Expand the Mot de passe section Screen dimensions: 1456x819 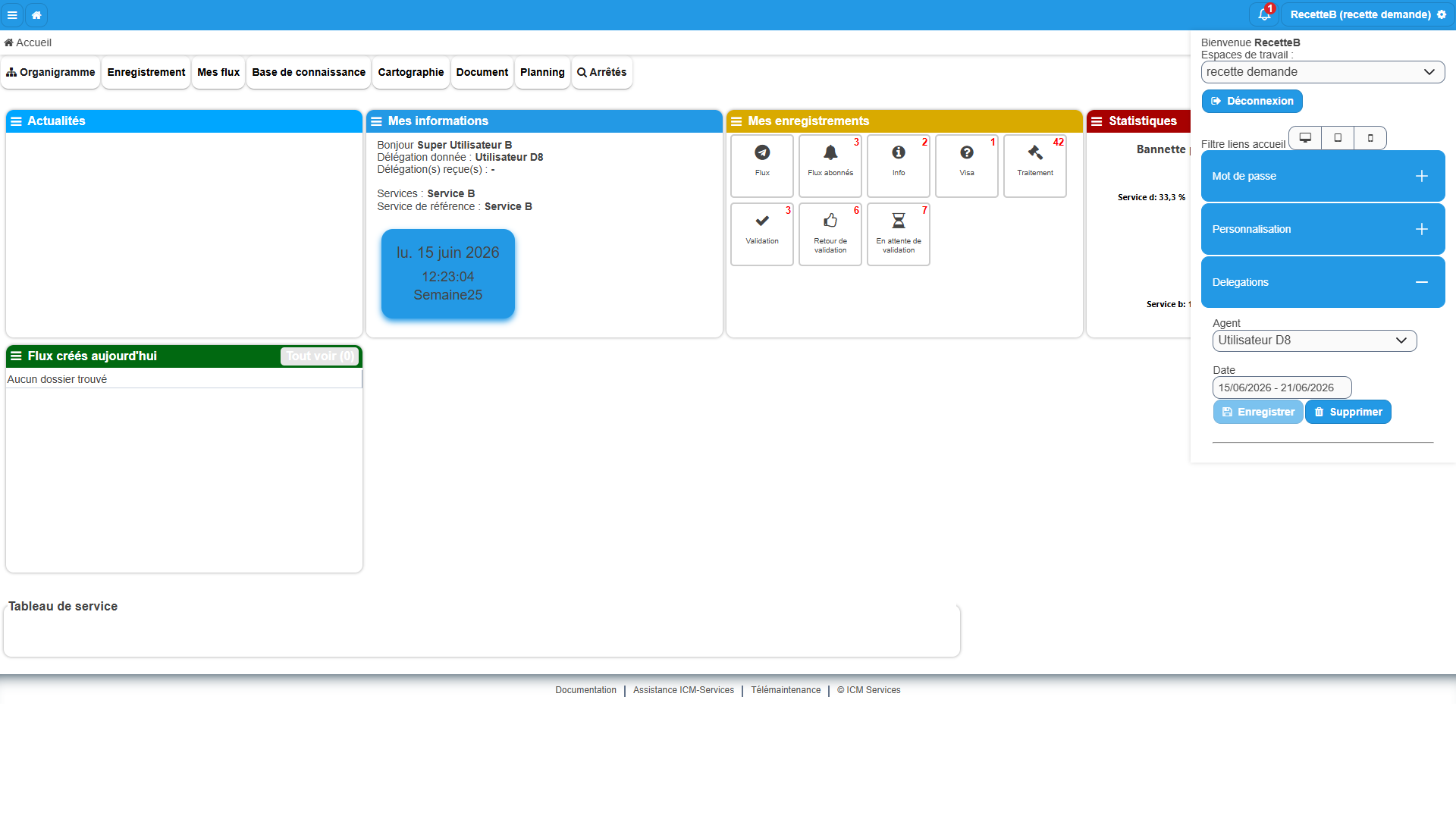pyautogui.click(x=1323, y=176)
